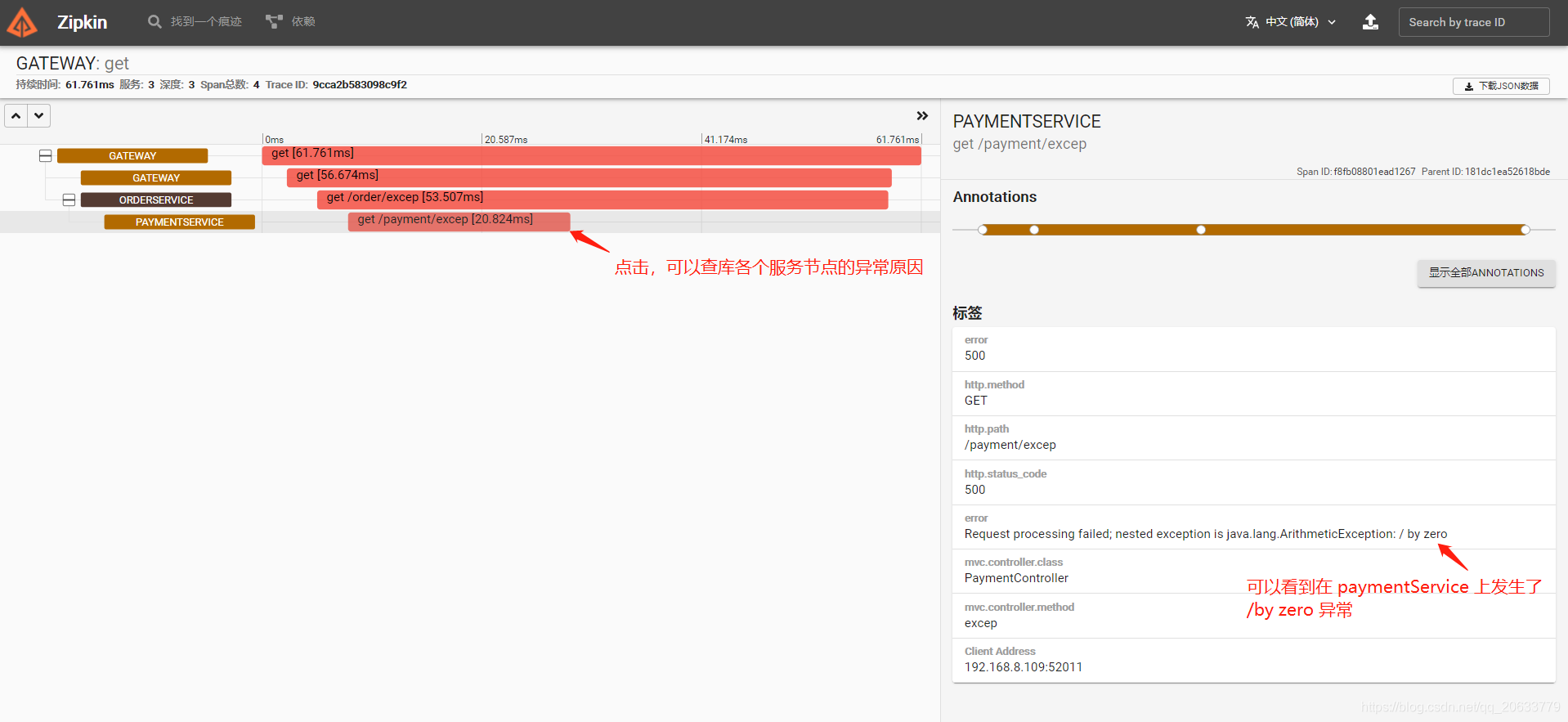Click the PAYMENTSERVICE panel heading
The image size is (1568, 722).
(x=1027, y=122)
